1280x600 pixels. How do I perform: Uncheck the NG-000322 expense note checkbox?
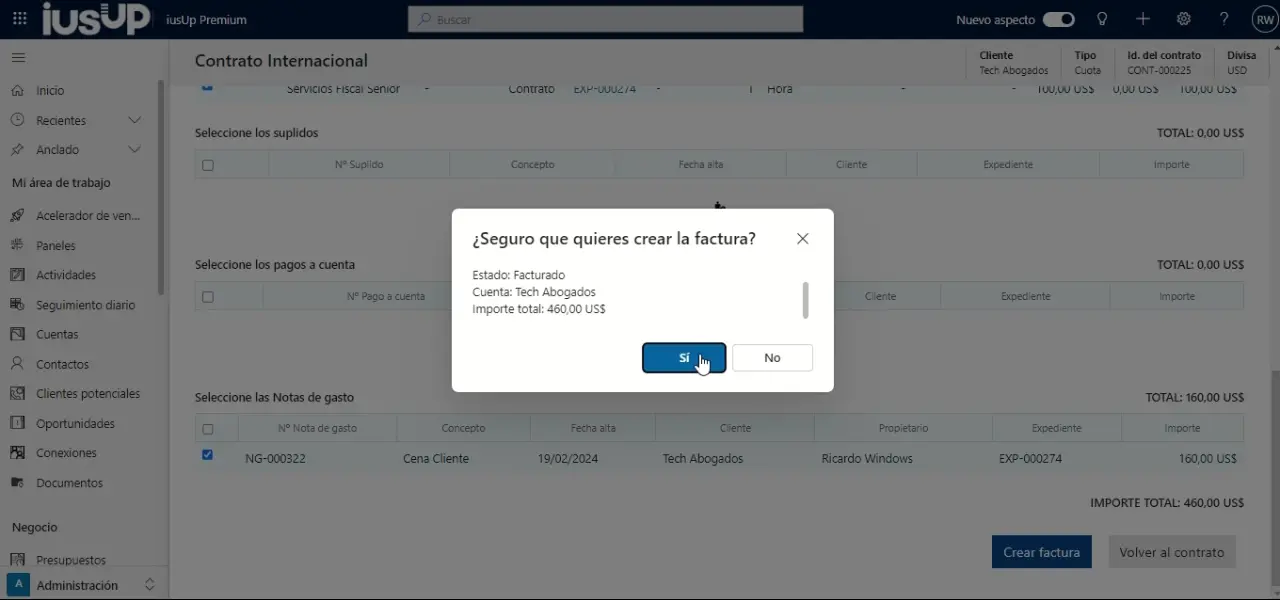(207, 455)
